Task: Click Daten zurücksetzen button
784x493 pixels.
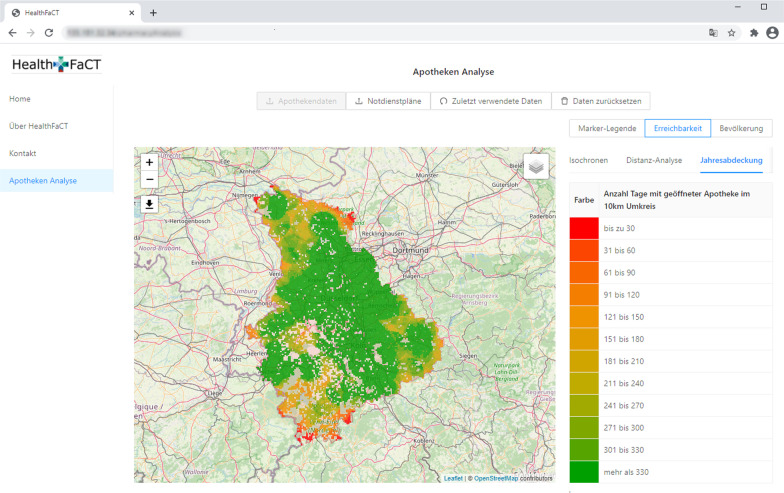Action: coord(601,101)
